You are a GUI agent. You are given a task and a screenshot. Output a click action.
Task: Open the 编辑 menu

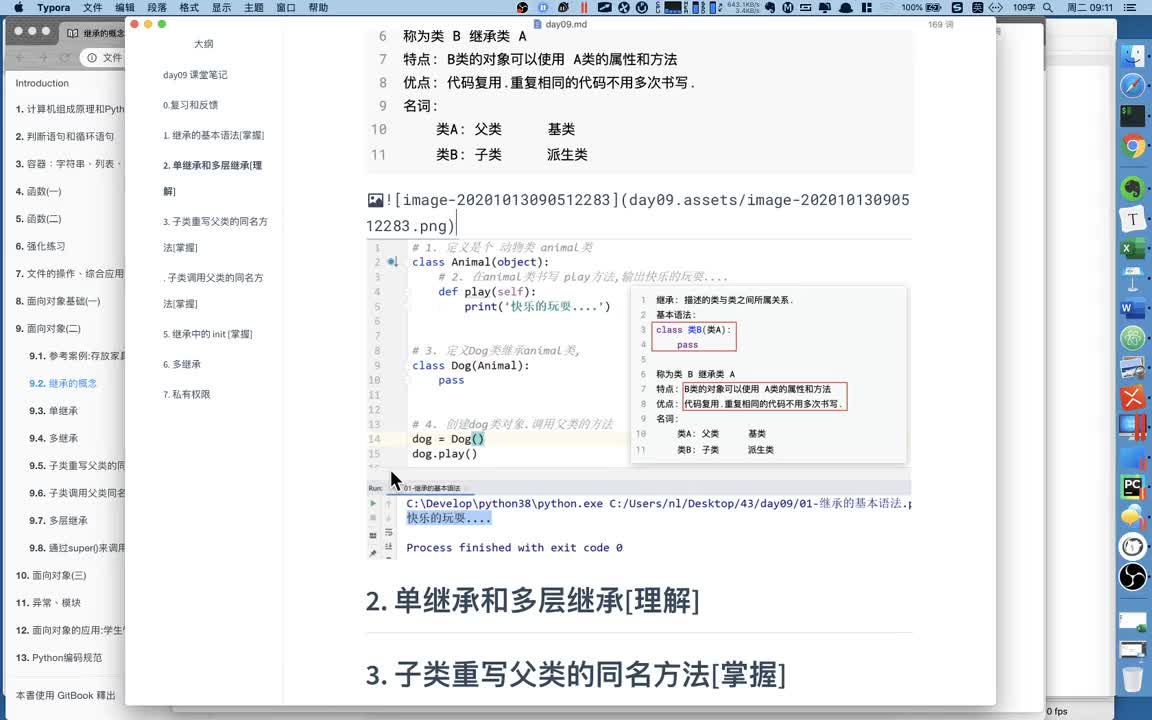click(125, 7)
